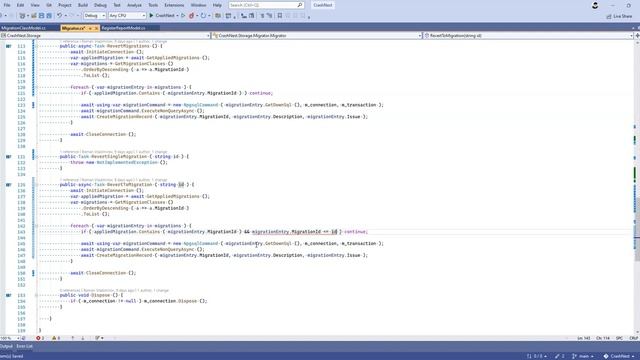The height and width of the screenshot is (360, 640).
Task: Click the margin indicator icon at line 113
Action: [8, 46]
